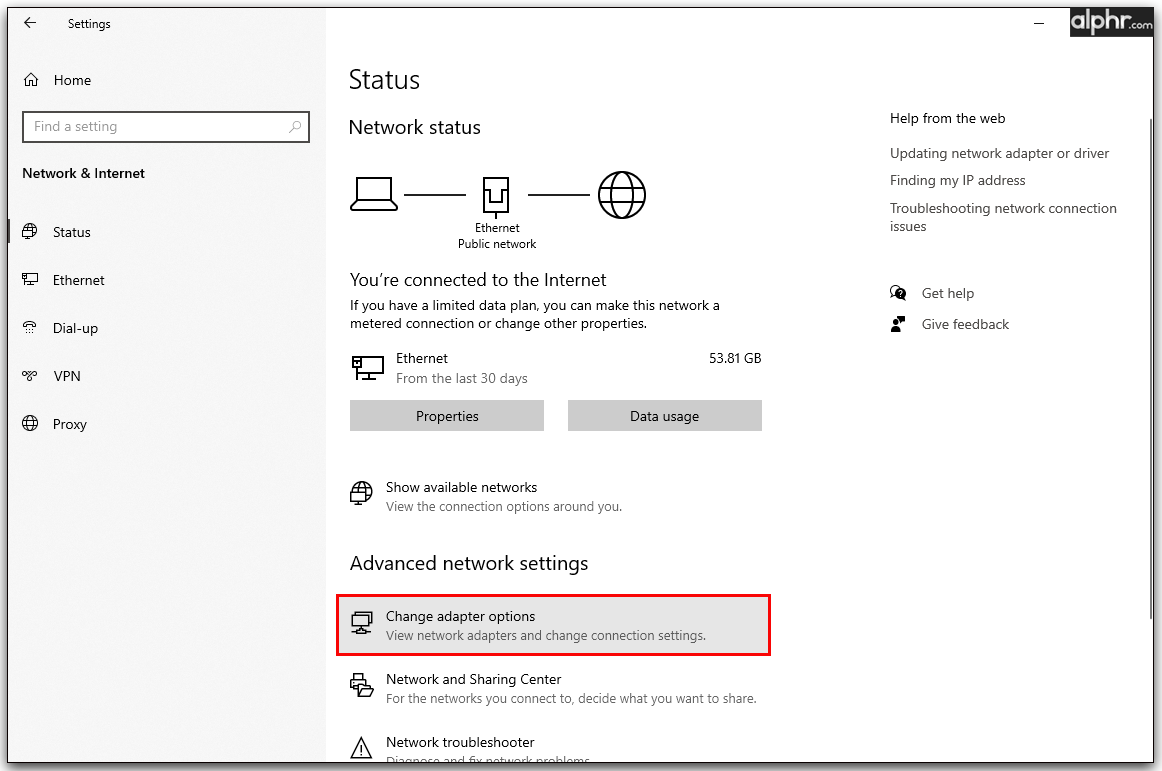
Task: Click the Ethernet port diagram icon
Action: point(496,195)
